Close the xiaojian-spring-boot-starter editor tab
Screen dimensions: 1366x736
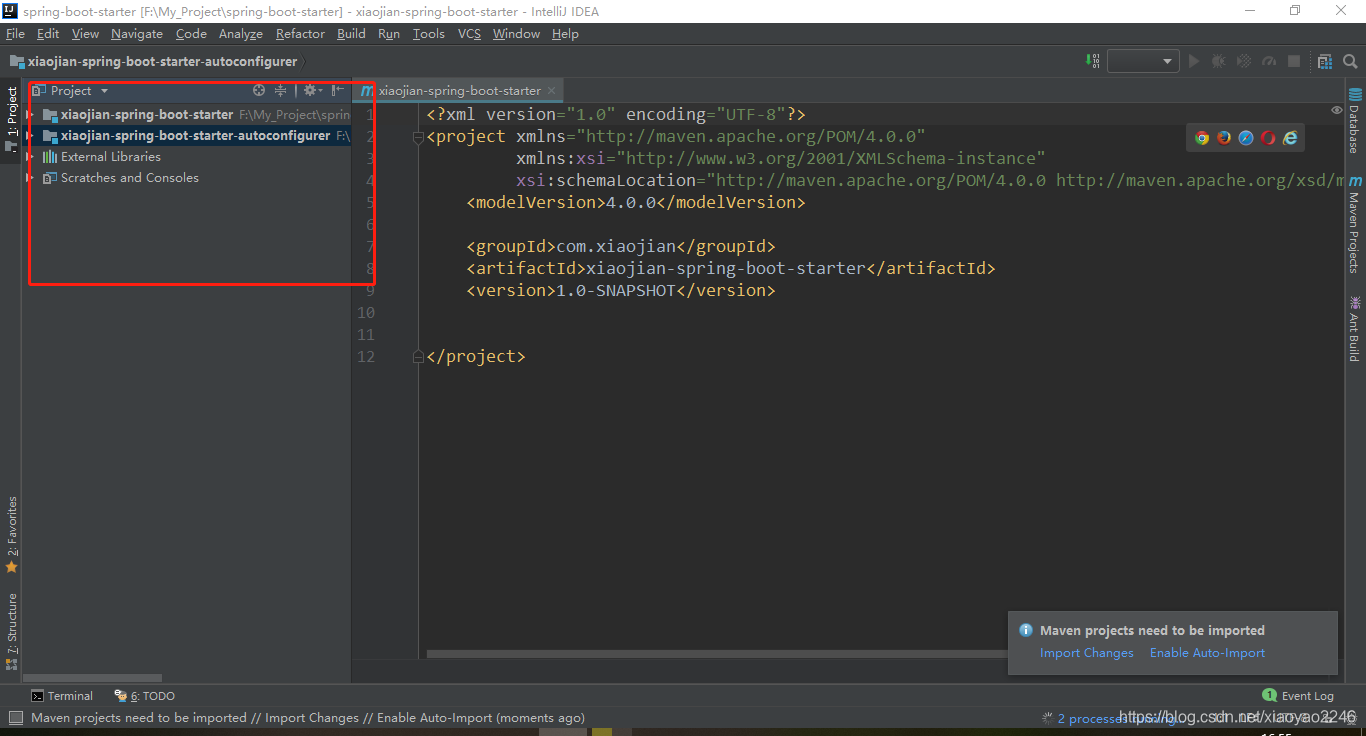(551, 90)
